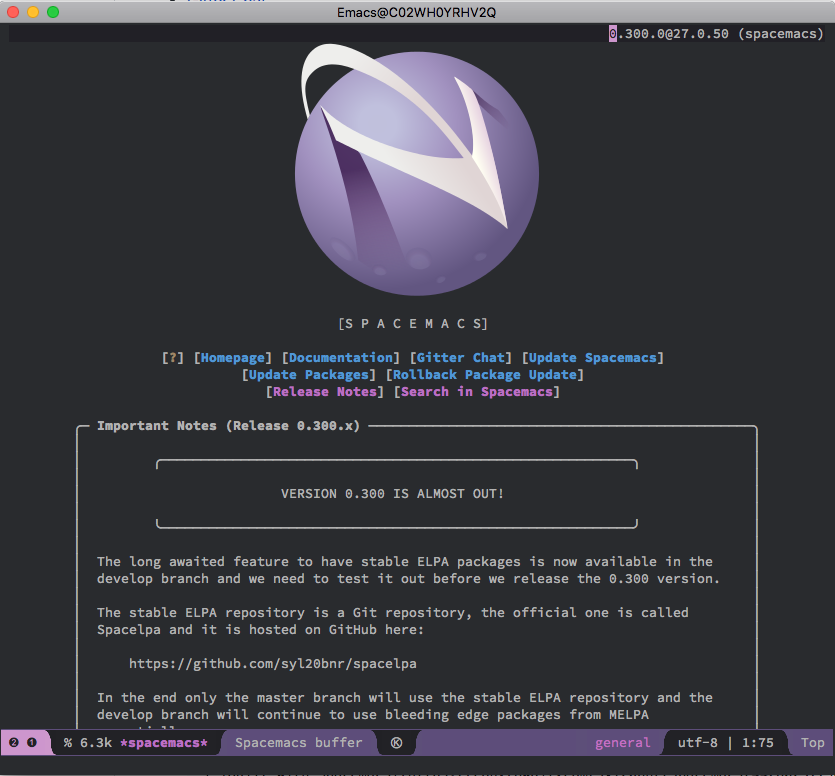Click the Top position indicator
Screen dimensions: 835x776
(811, 743)
